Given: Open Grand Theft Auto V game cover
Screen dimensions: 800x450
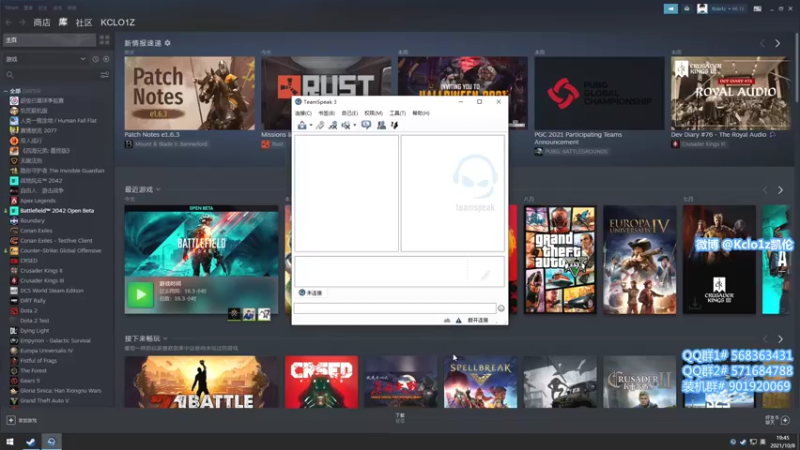Looking at the screenshot, I should pyautogui.click(x=560, y=260).
